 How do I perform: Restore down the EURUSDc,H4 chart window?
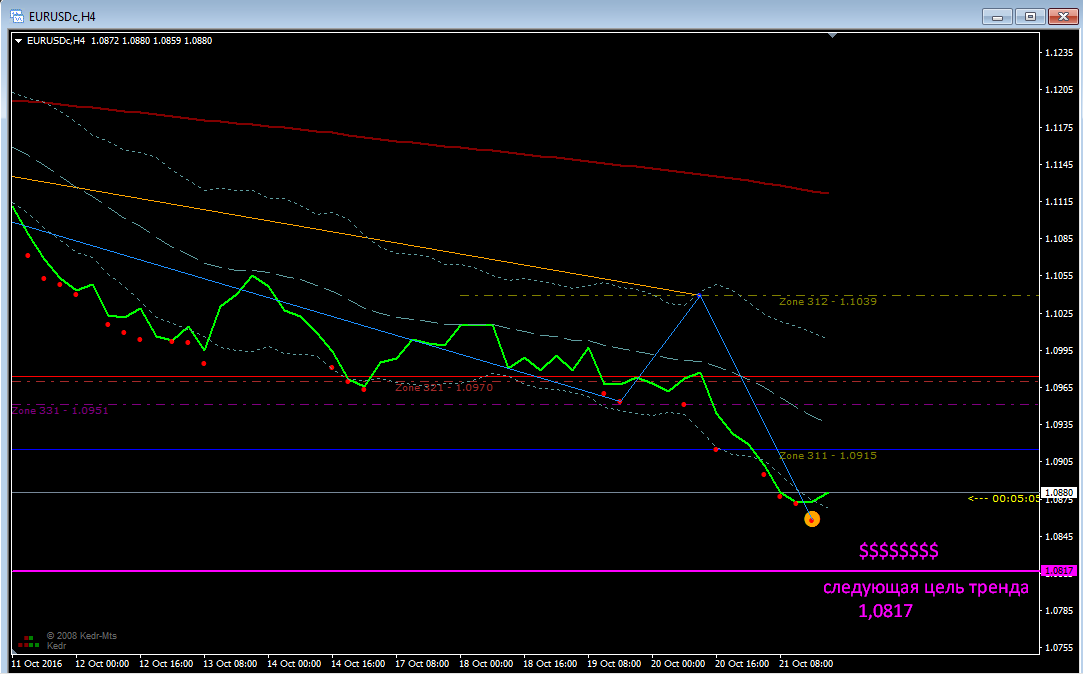[1031, 16]
